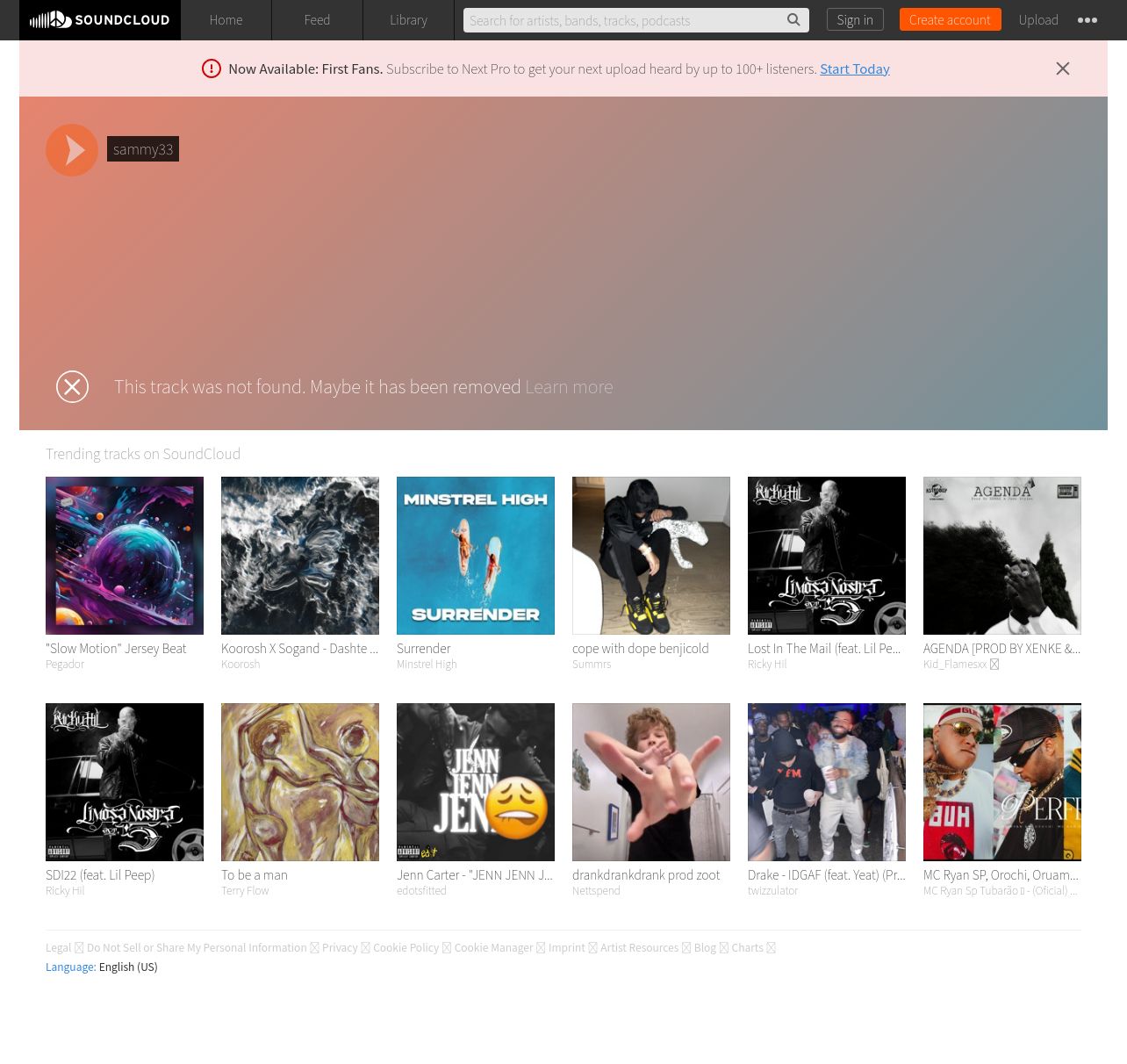Open the Charts footer link

point(747,948)
